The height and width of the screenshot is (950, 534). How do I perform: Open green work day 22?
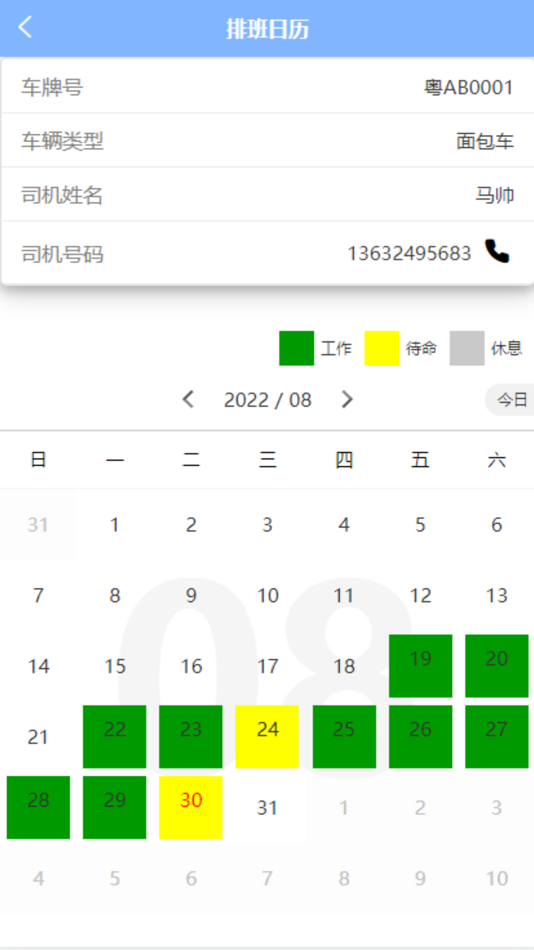coord(115,737)
